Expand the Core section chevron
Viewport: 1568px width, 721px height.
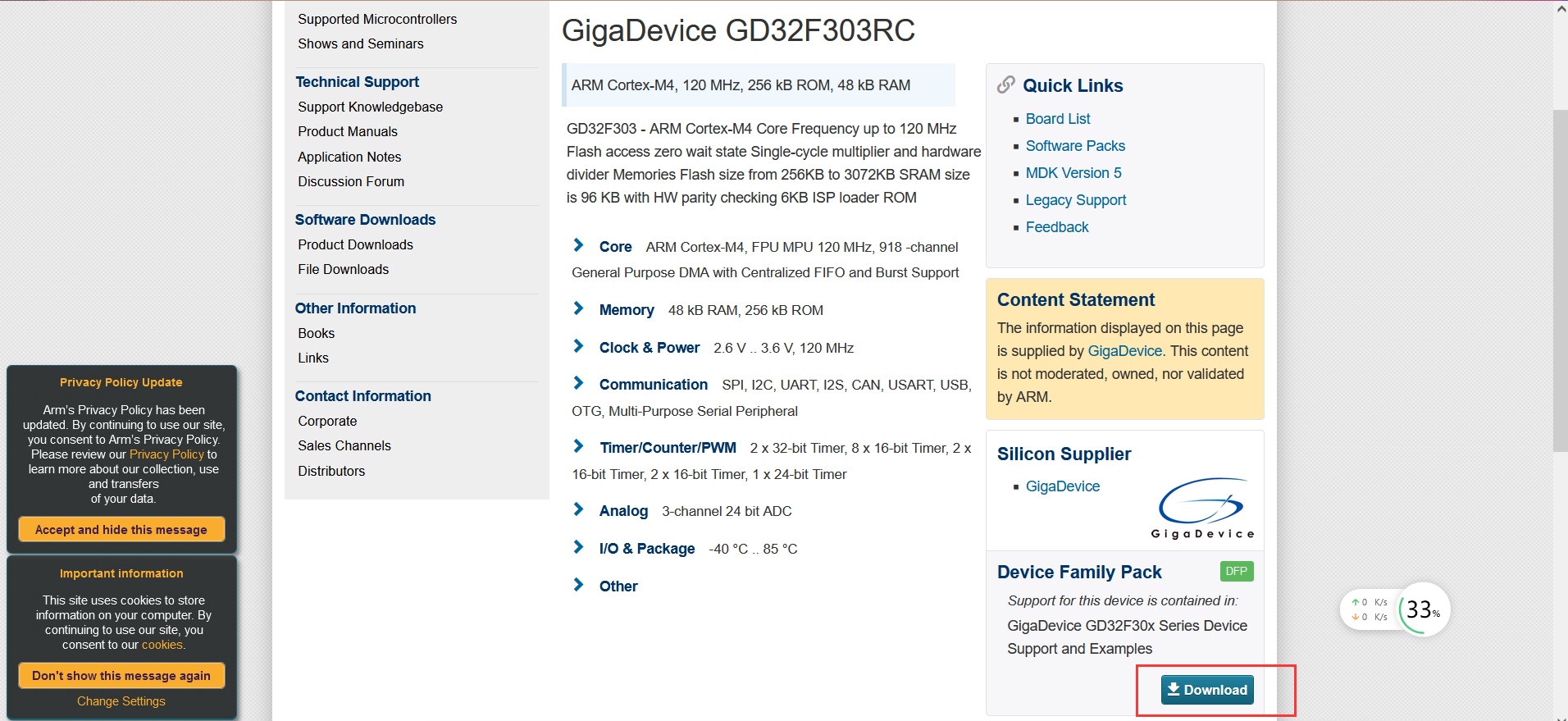click(x=578, y=245)
